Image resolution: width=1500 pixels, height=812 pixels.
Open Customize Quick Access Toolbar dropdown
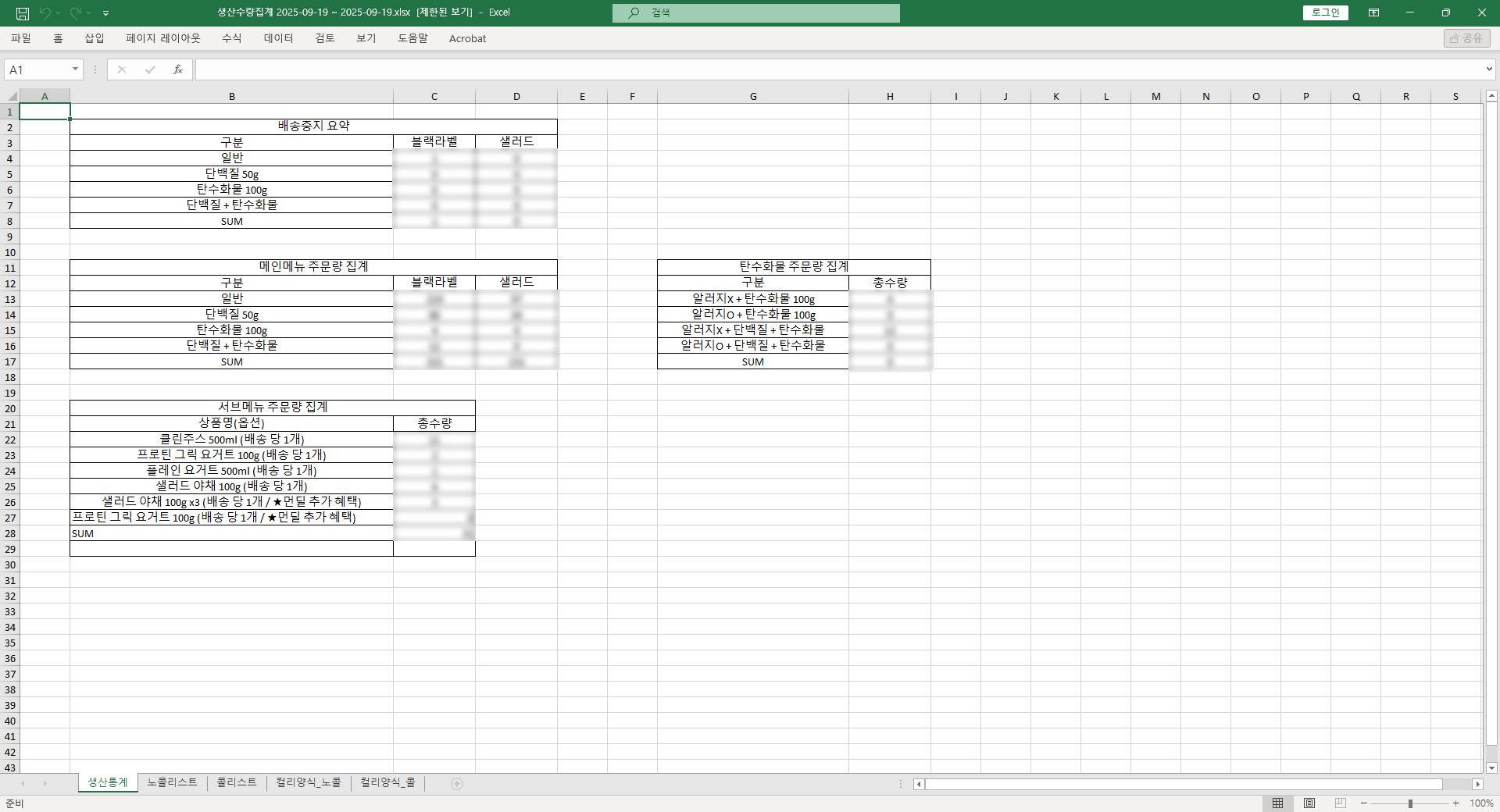pos(106,13)
